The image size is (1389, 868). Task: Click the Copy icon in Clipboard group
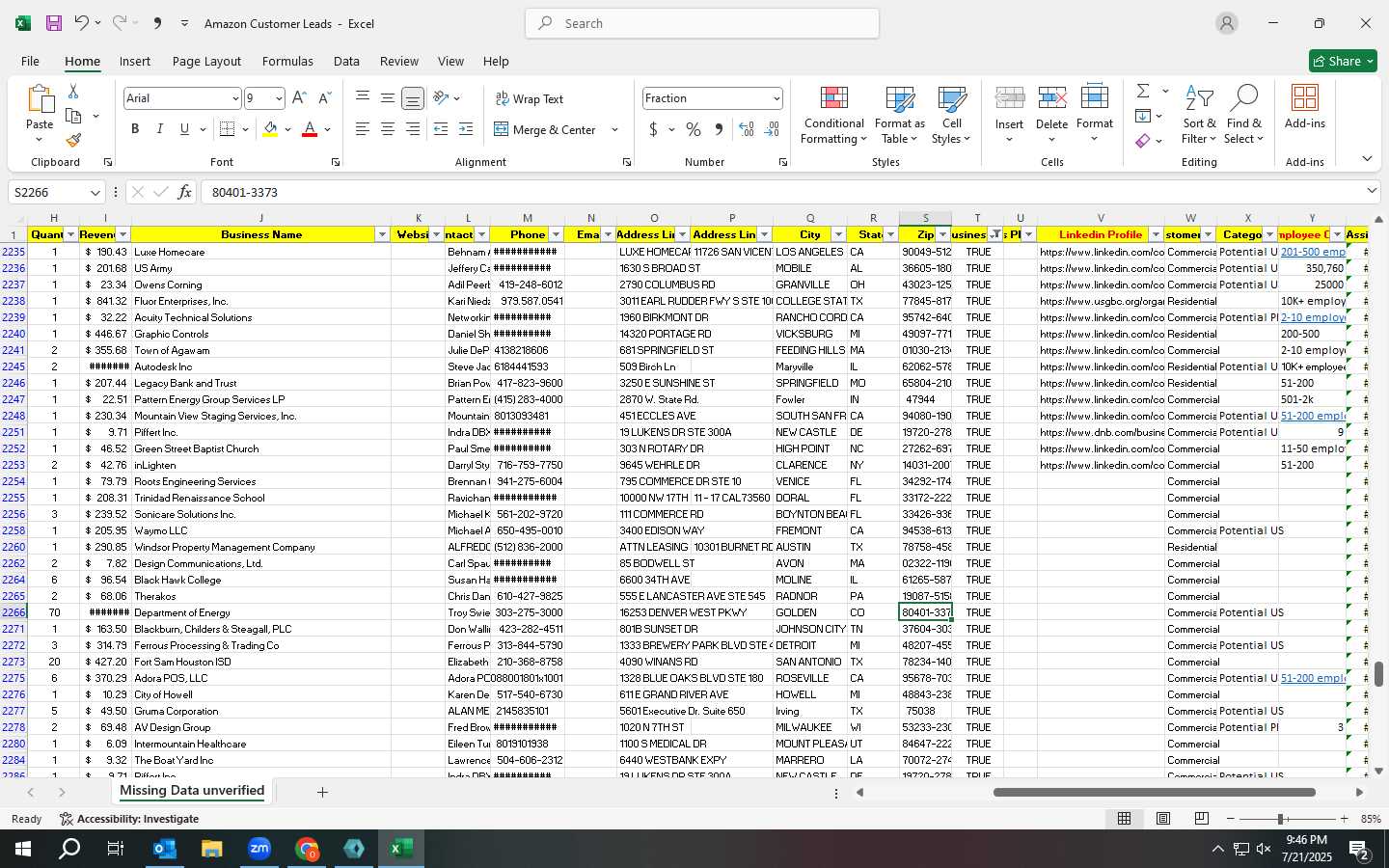(x=73, y=116)
